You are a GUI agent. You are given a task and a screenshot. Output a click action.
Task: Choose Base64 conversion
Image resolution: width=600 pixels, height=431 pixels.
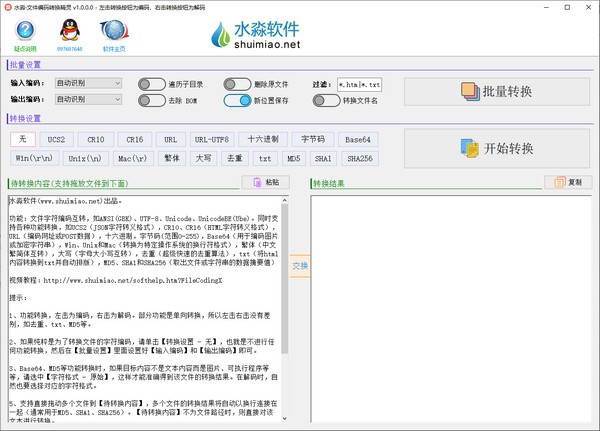358,139
